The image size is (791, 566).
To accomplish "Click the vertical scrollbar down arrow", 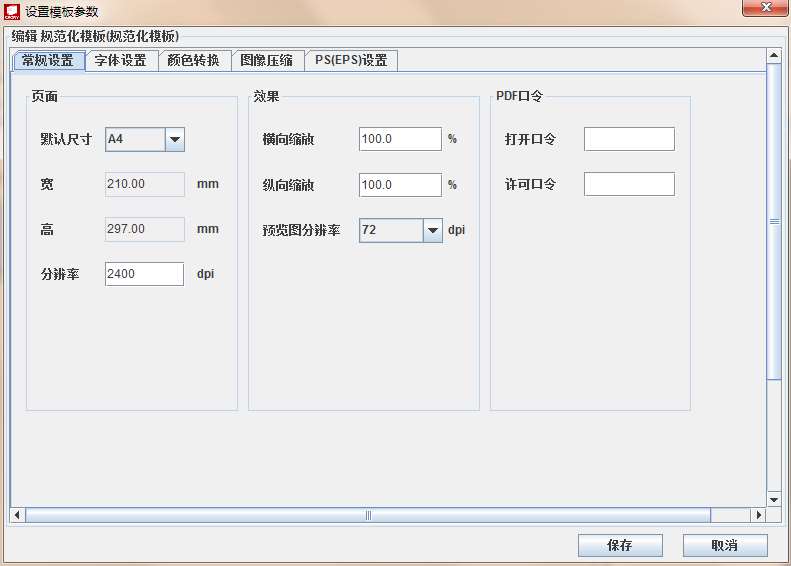I will (x=773, y=498).
